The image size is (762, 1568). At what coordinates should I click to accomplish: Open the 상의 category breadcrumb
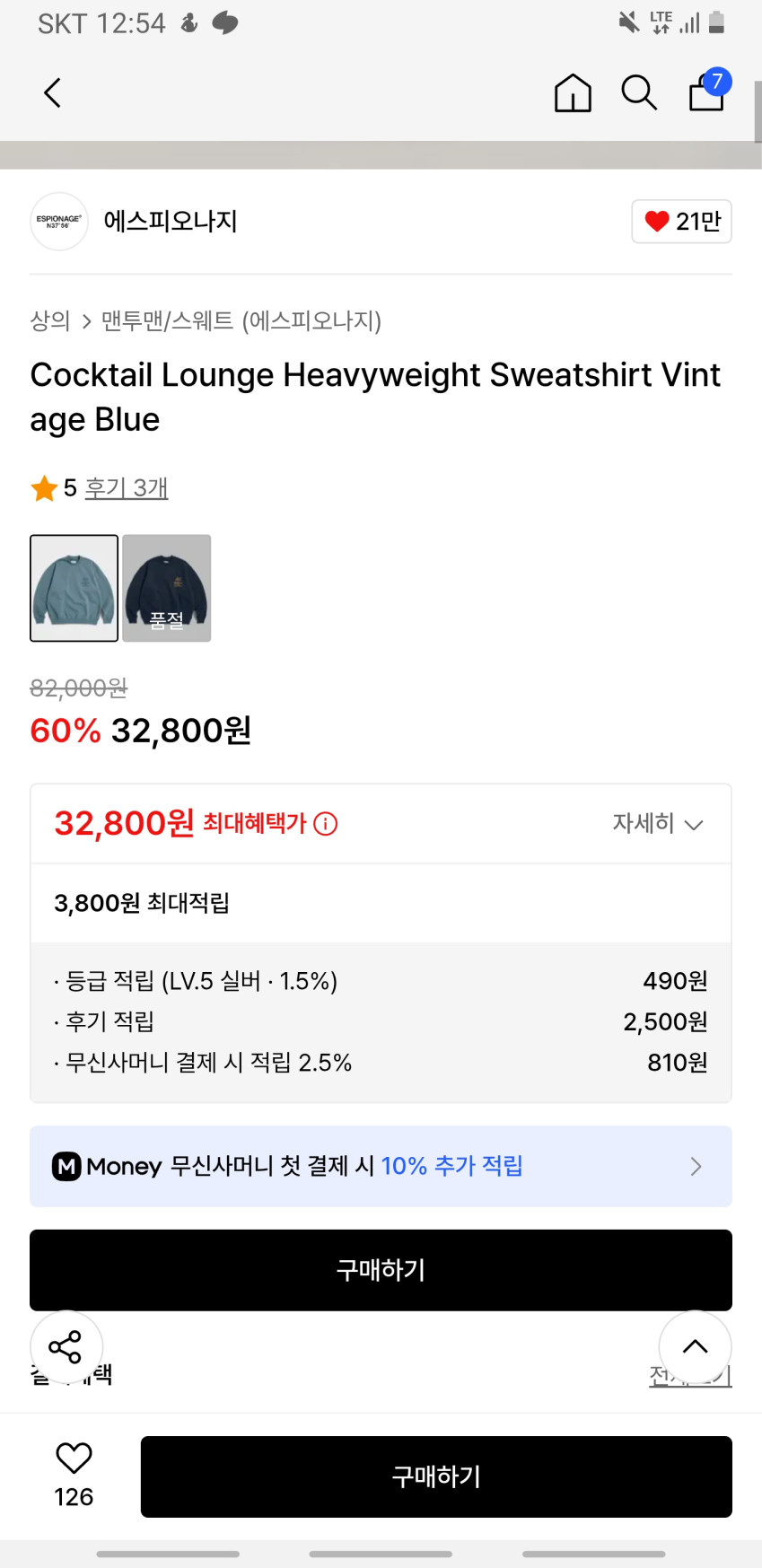coord(50,320)
